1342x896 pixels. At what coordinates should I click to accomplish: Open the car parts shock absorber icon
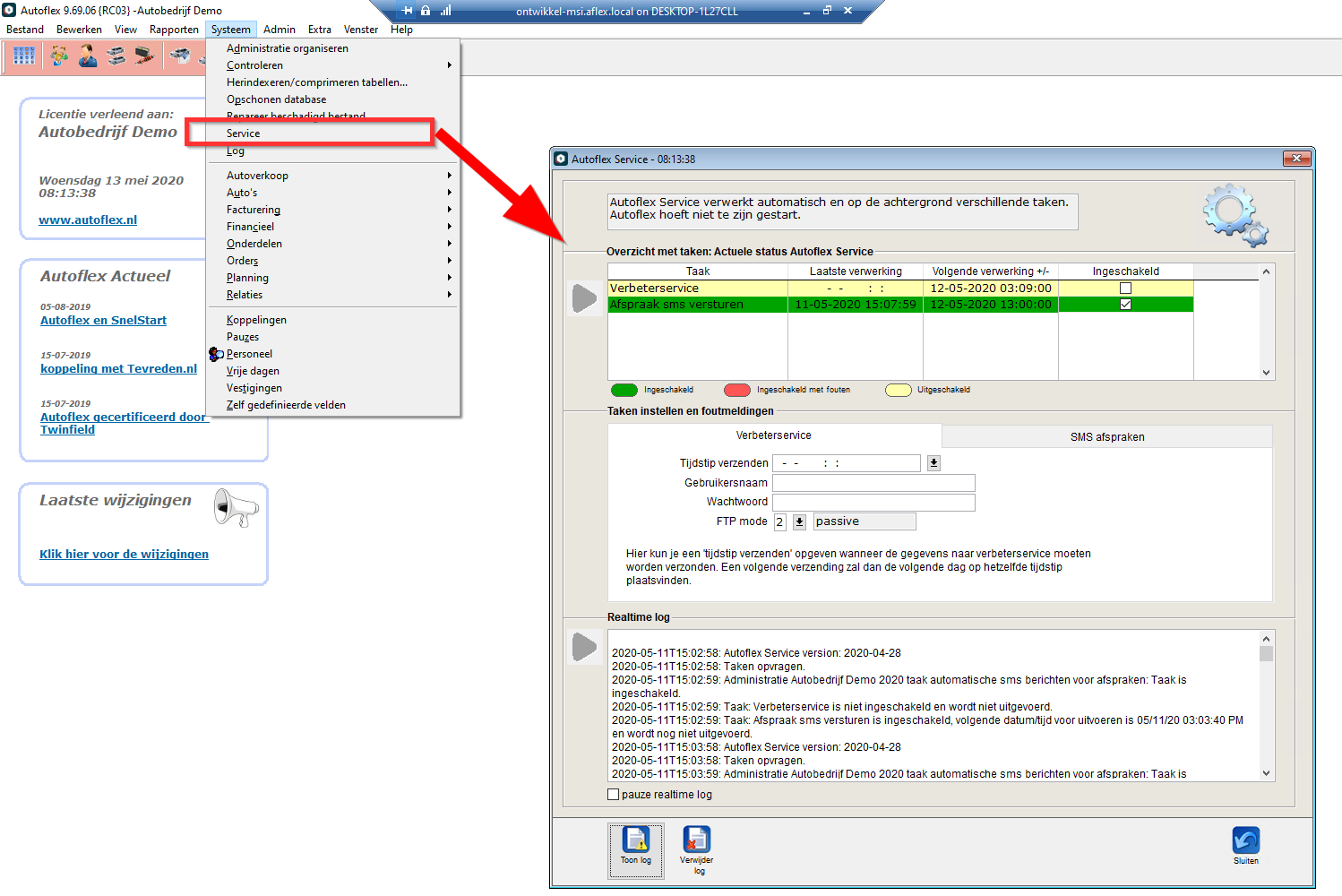point(143,56)
